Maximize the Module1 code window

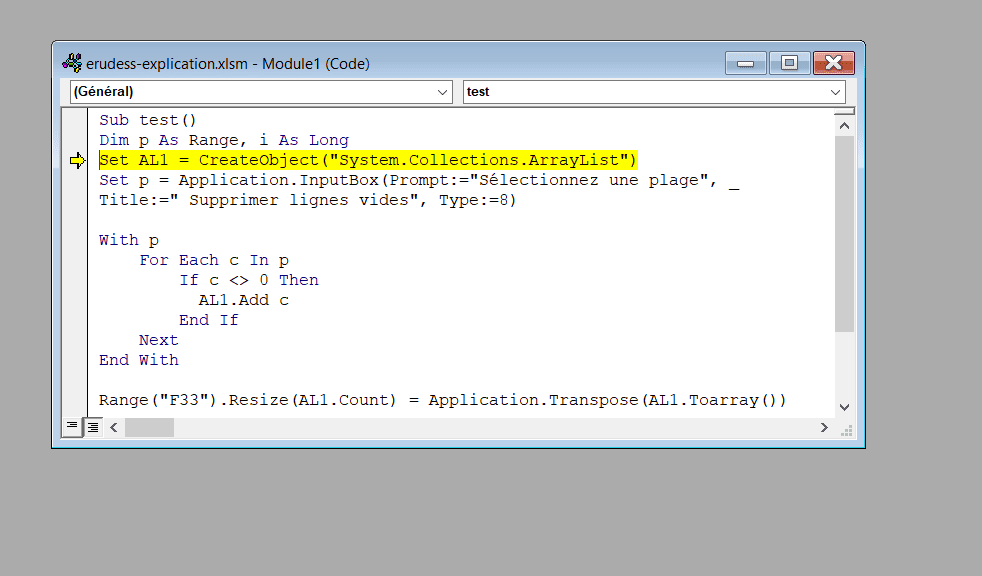tap(789, 63)
